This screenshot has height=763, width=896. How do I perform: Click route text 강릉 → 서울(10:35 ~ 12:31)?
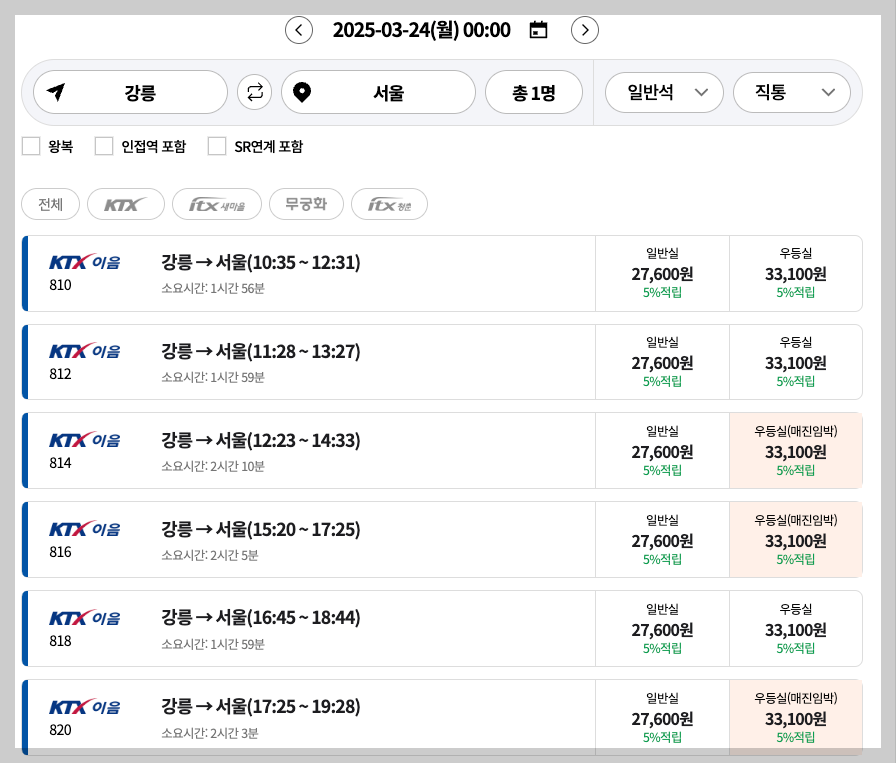(x=261, y=262)
